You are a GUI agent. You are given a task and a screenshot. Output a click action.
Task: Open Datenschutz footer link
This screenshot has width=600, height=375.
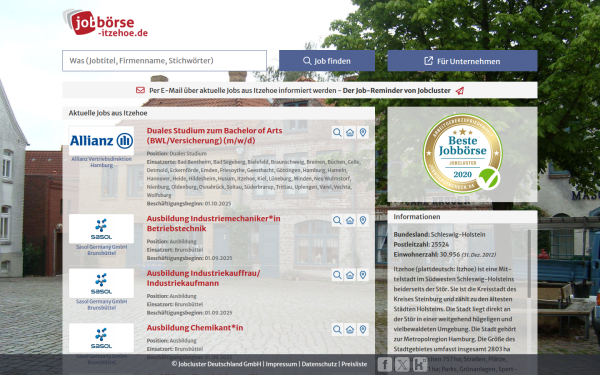click(x=319, y=364)
